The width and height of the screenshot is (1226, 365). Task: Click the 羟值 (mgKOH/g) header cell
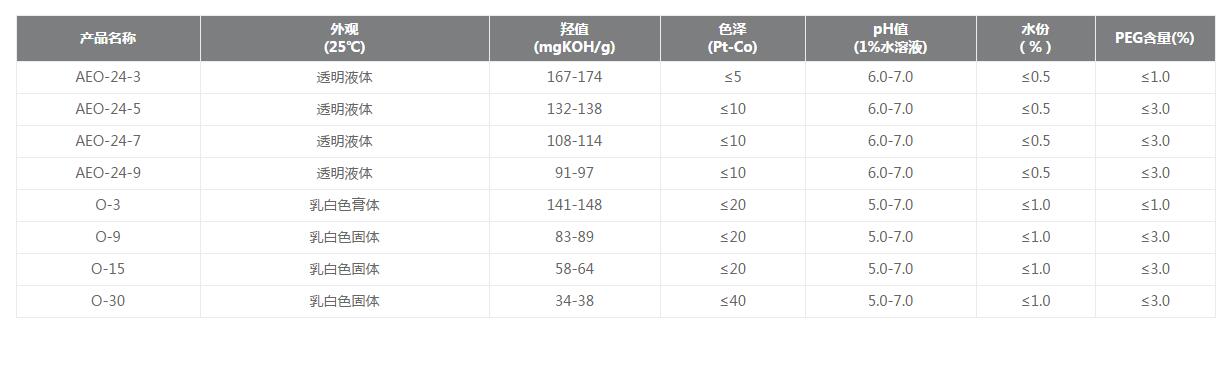(x=575, y=39)
